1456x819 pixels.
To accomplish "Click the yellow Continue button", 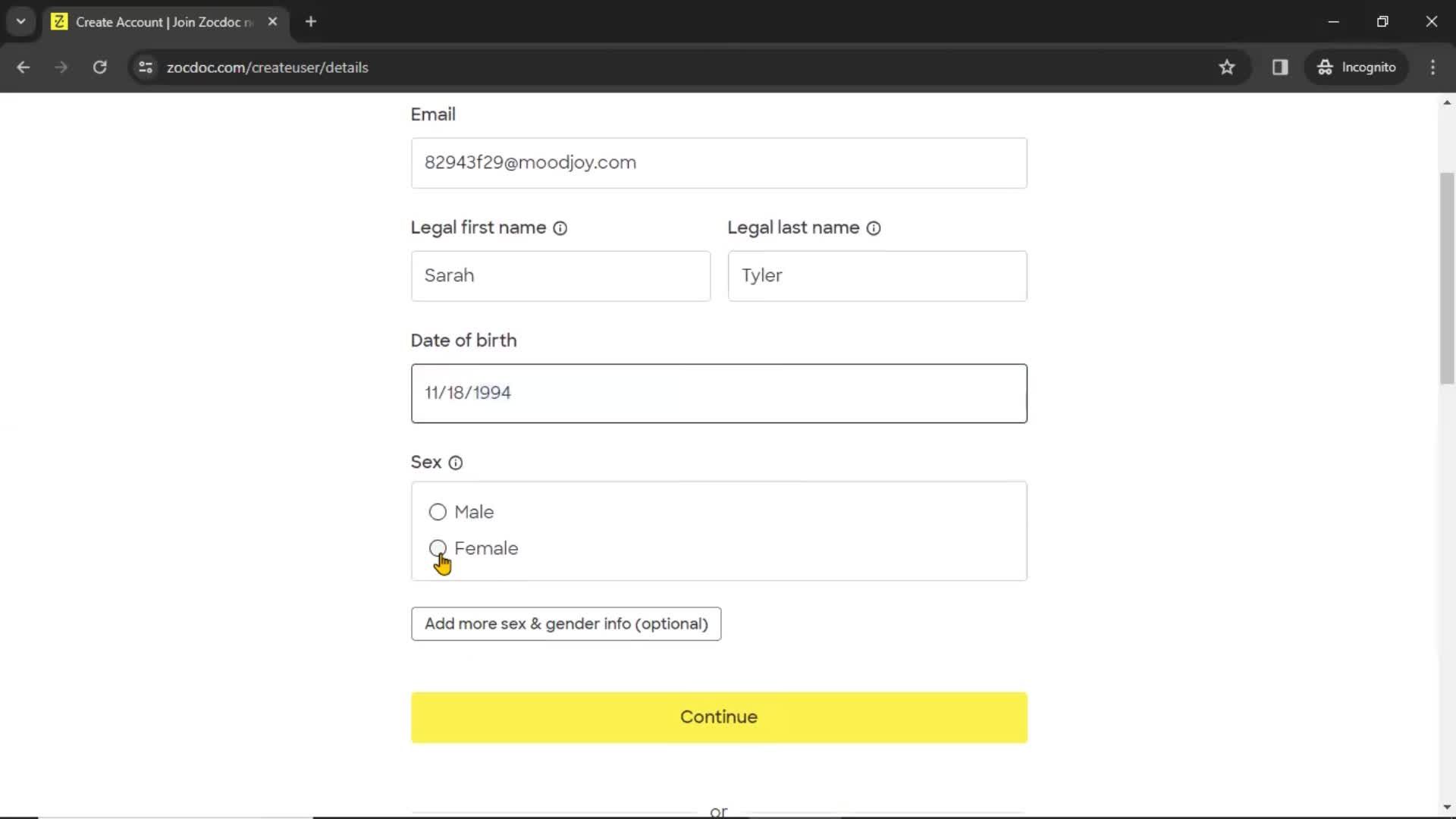I will (x=719, y=717).
